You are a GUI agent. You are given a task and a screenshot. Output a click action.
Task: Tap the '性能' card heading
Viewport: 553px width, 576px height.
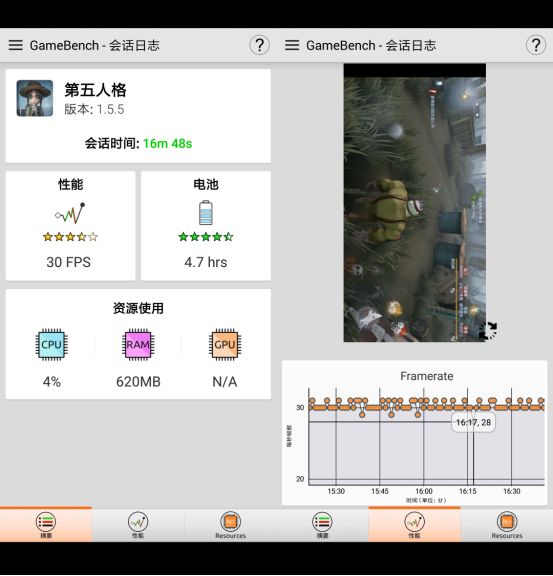pos(70,184)
